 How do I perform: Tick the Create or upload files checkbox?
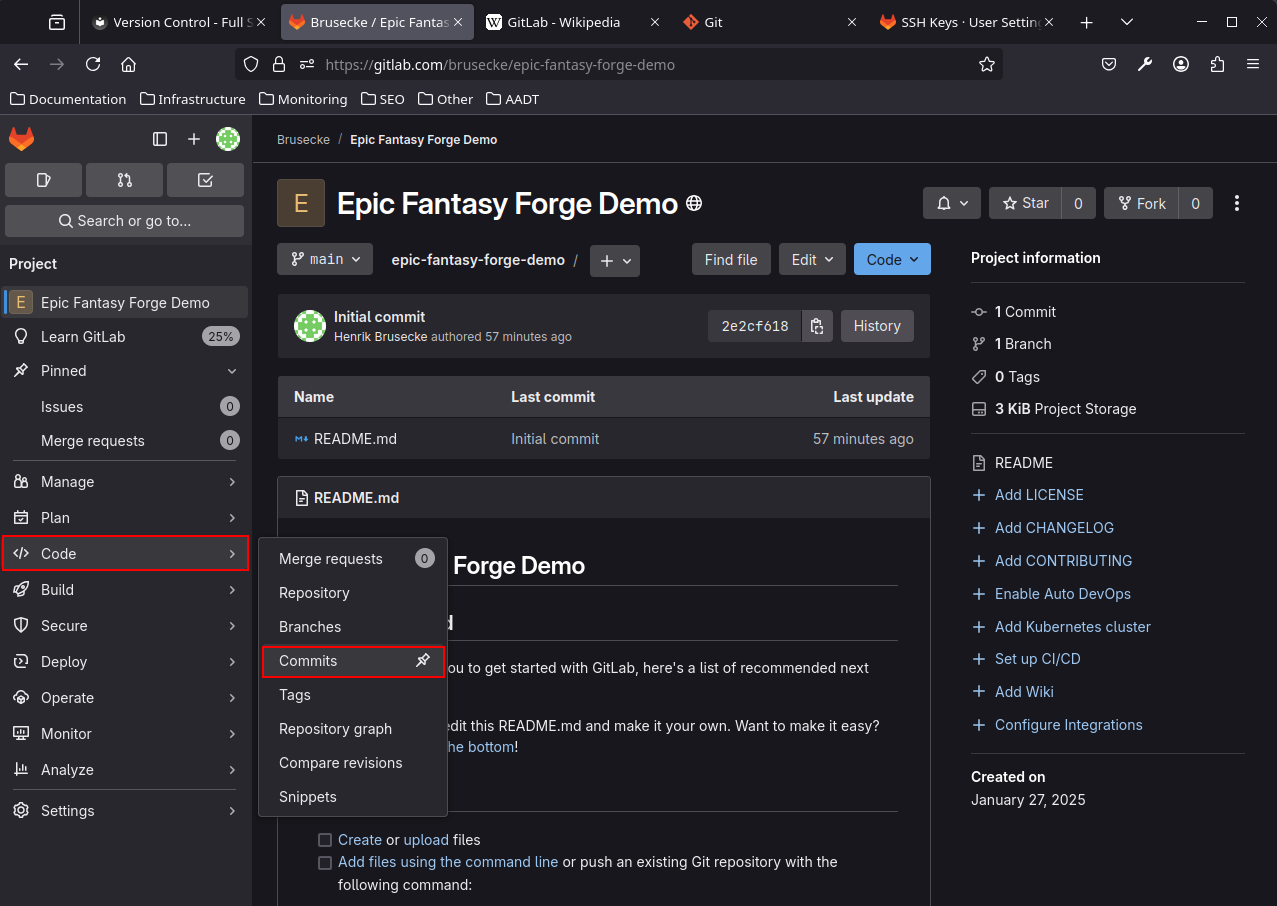pyautogui.click(x=325, y=840)
